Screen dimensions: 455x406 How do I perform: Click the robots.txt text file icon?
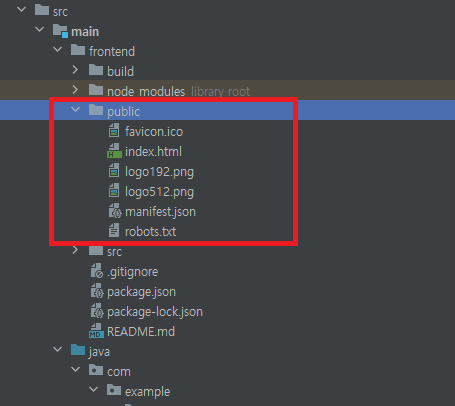click(x=114, y=230)
